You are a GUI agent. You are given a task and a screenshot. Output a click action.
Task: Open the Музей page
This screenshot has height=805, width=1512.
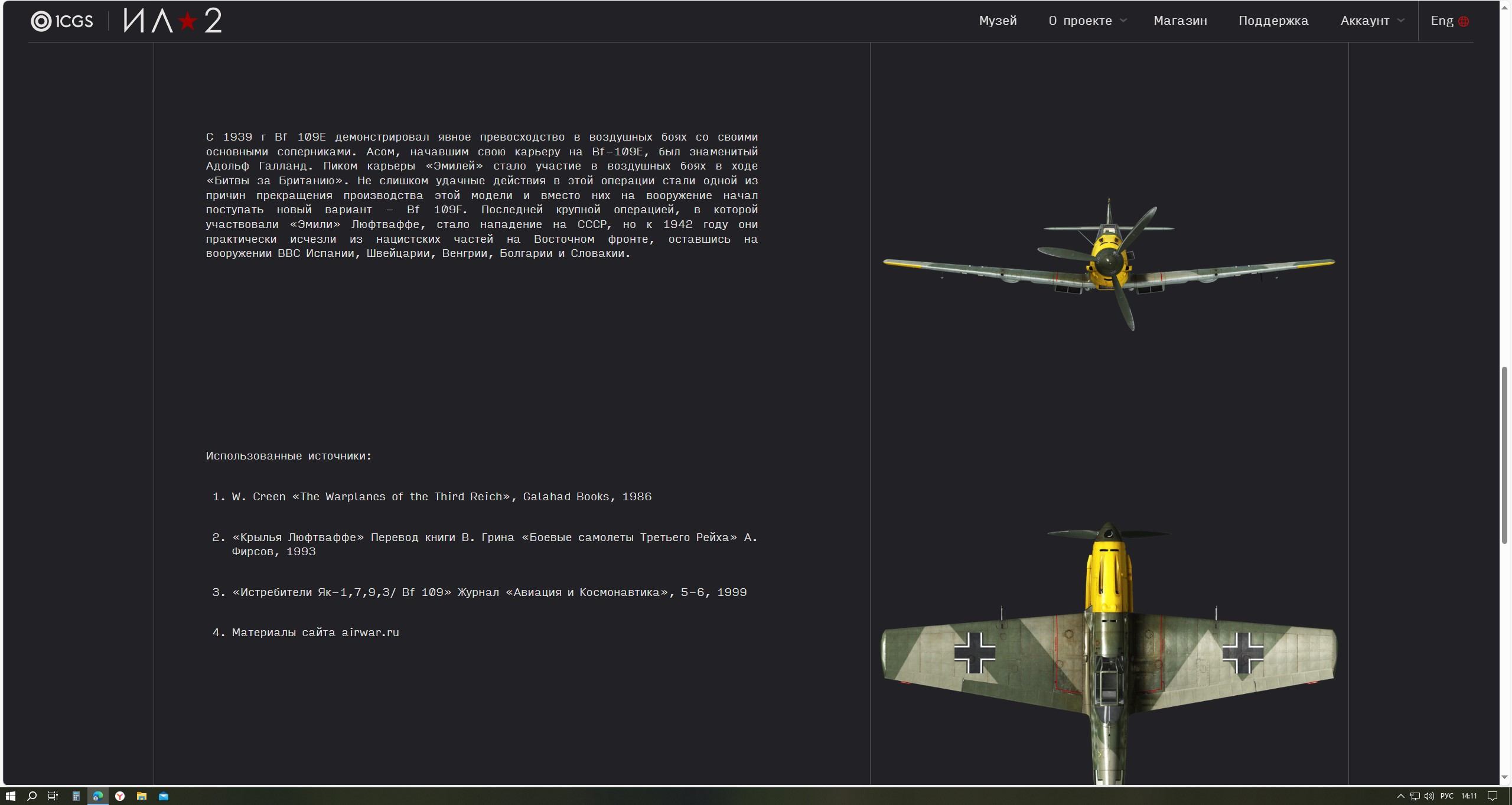tap(998, 21)
